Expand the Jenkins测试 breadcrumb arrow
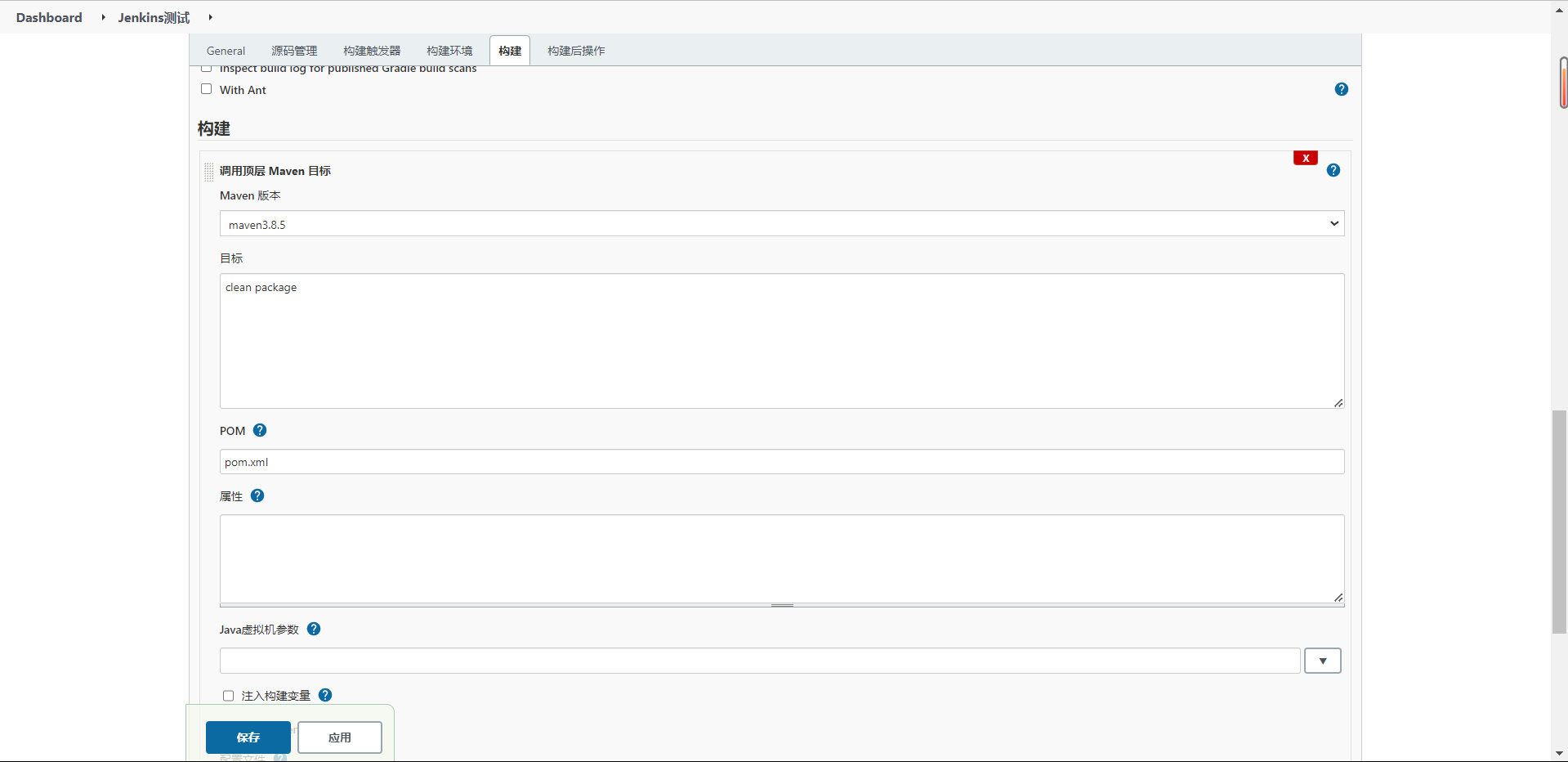1568x762 pixels. [x=210, y=17]
